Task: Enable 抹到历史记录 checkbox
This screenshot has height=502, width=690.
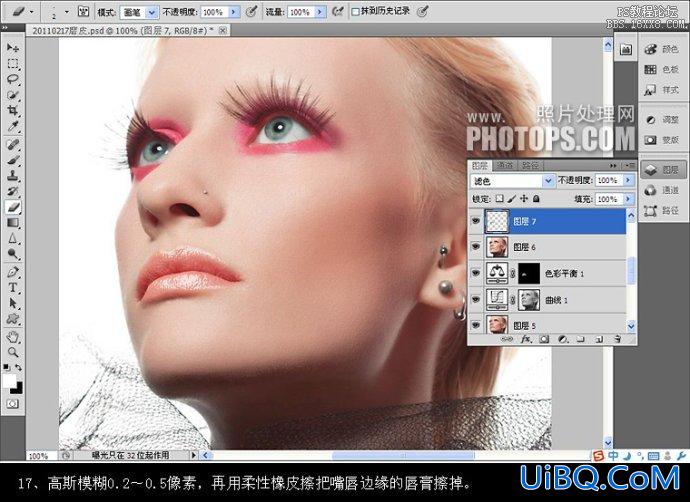Action: (356, 12)
